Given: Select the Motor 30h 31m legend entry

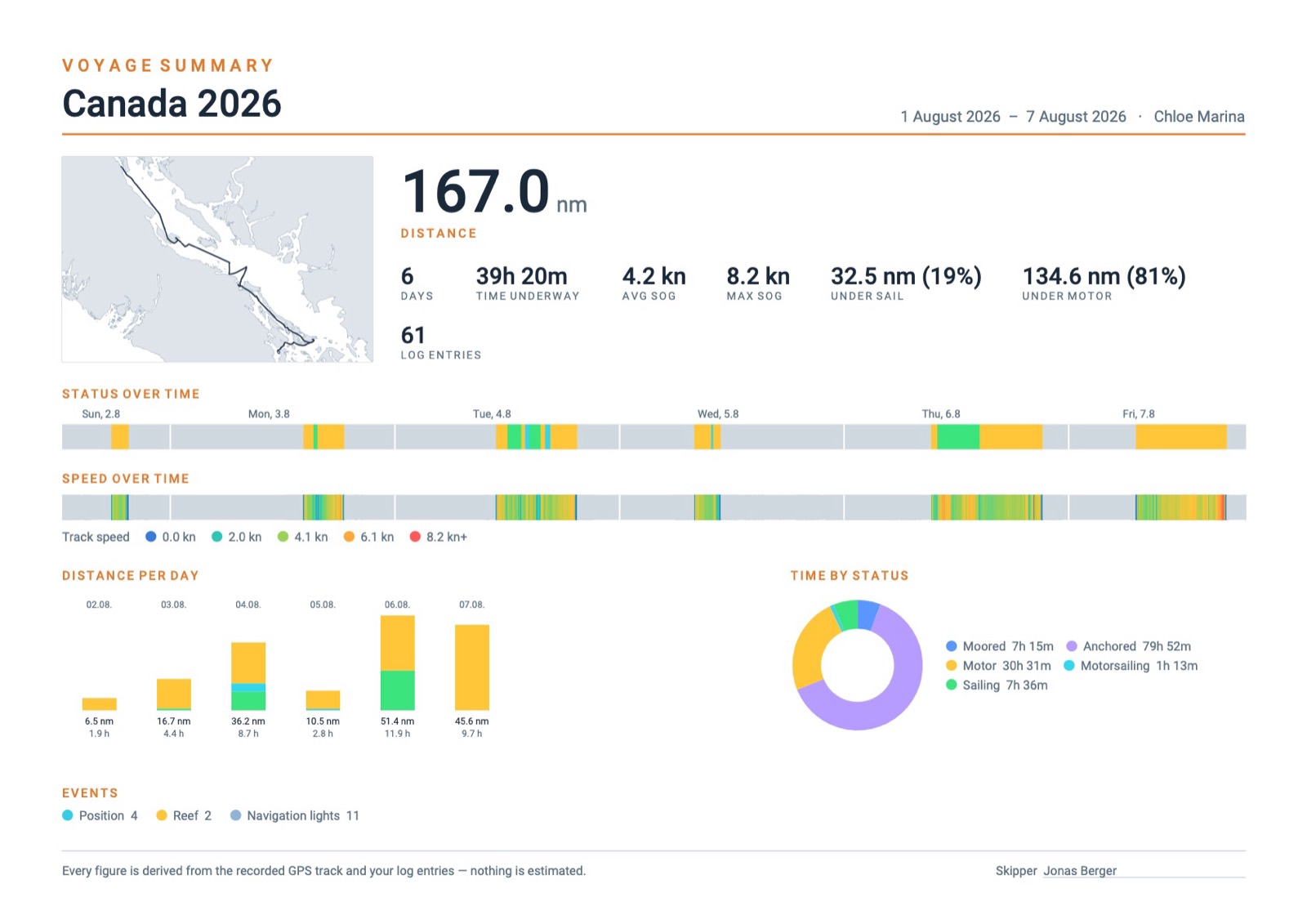Looking at the screenshot, I should tap(998, 666).
